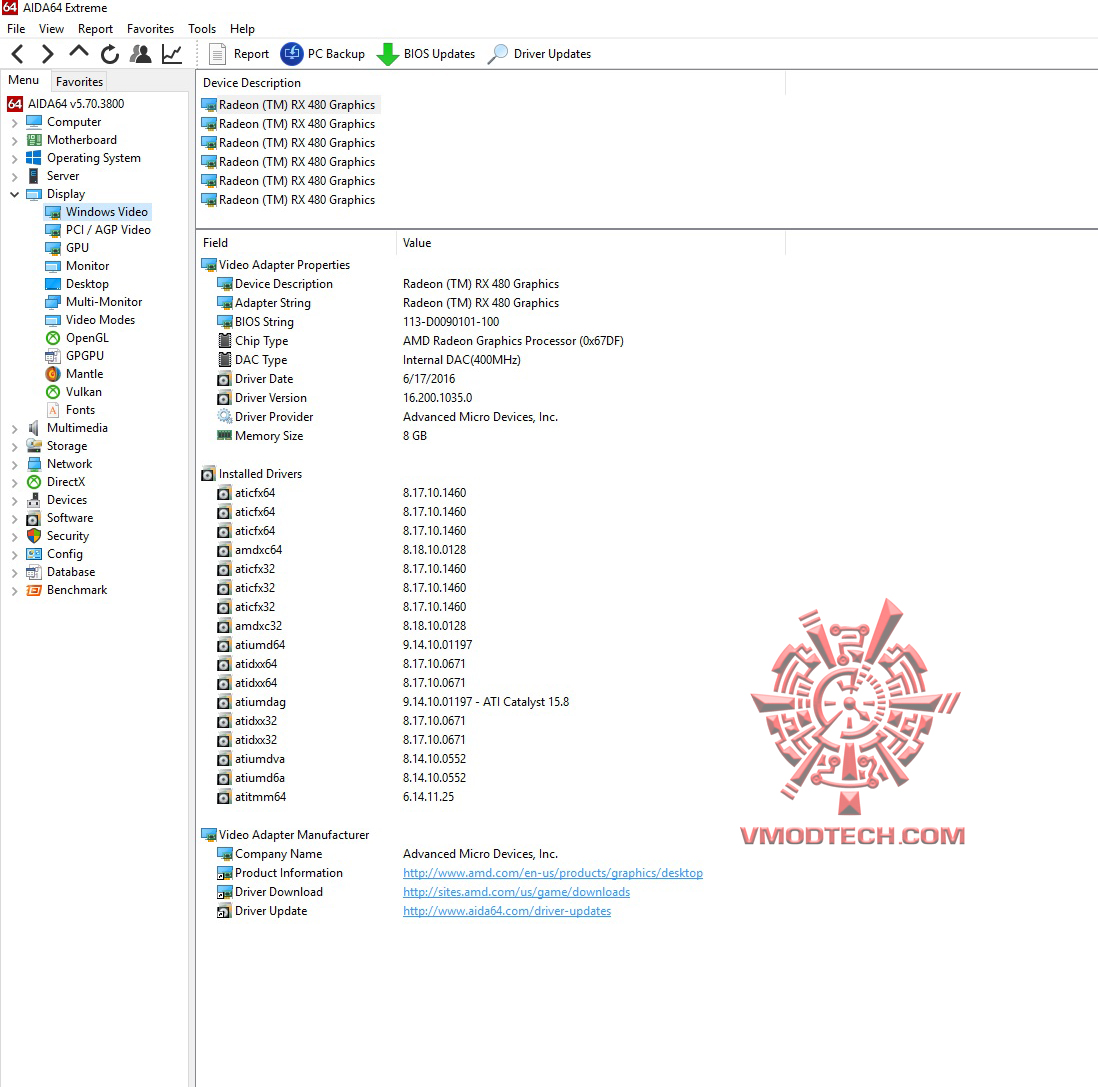Open aida64 driver-updates link

(x=507, y=911)
